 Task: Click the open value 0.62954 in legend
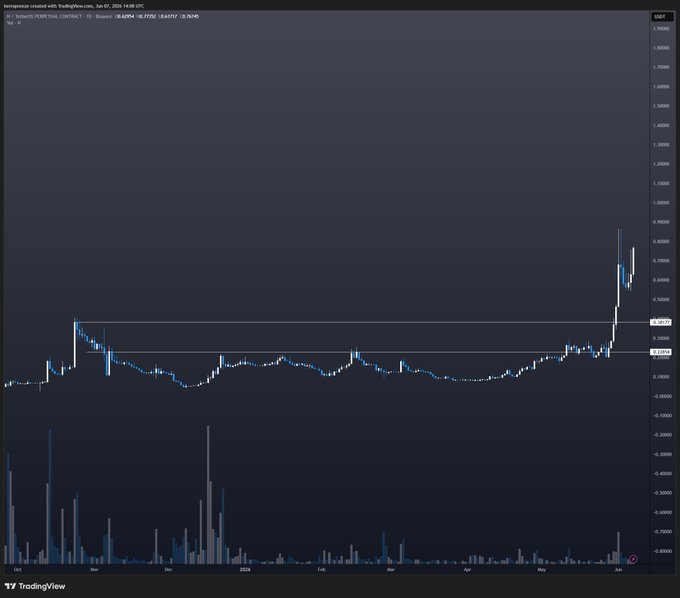[125, 16]
